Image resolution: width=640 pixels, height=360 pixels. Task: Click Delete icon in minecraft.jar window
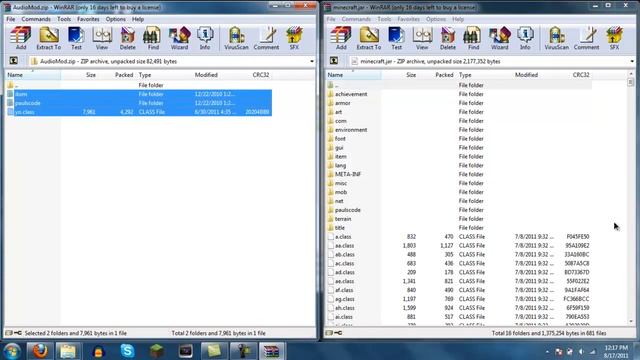(x=448, y=38)
